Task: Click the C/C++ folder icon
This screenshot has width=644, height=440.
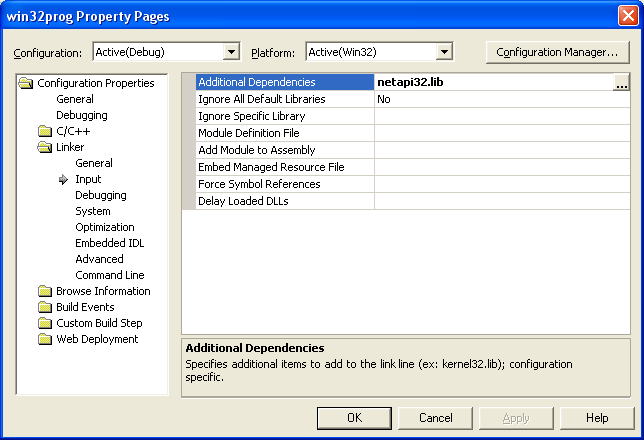Action: coord(44,131)
